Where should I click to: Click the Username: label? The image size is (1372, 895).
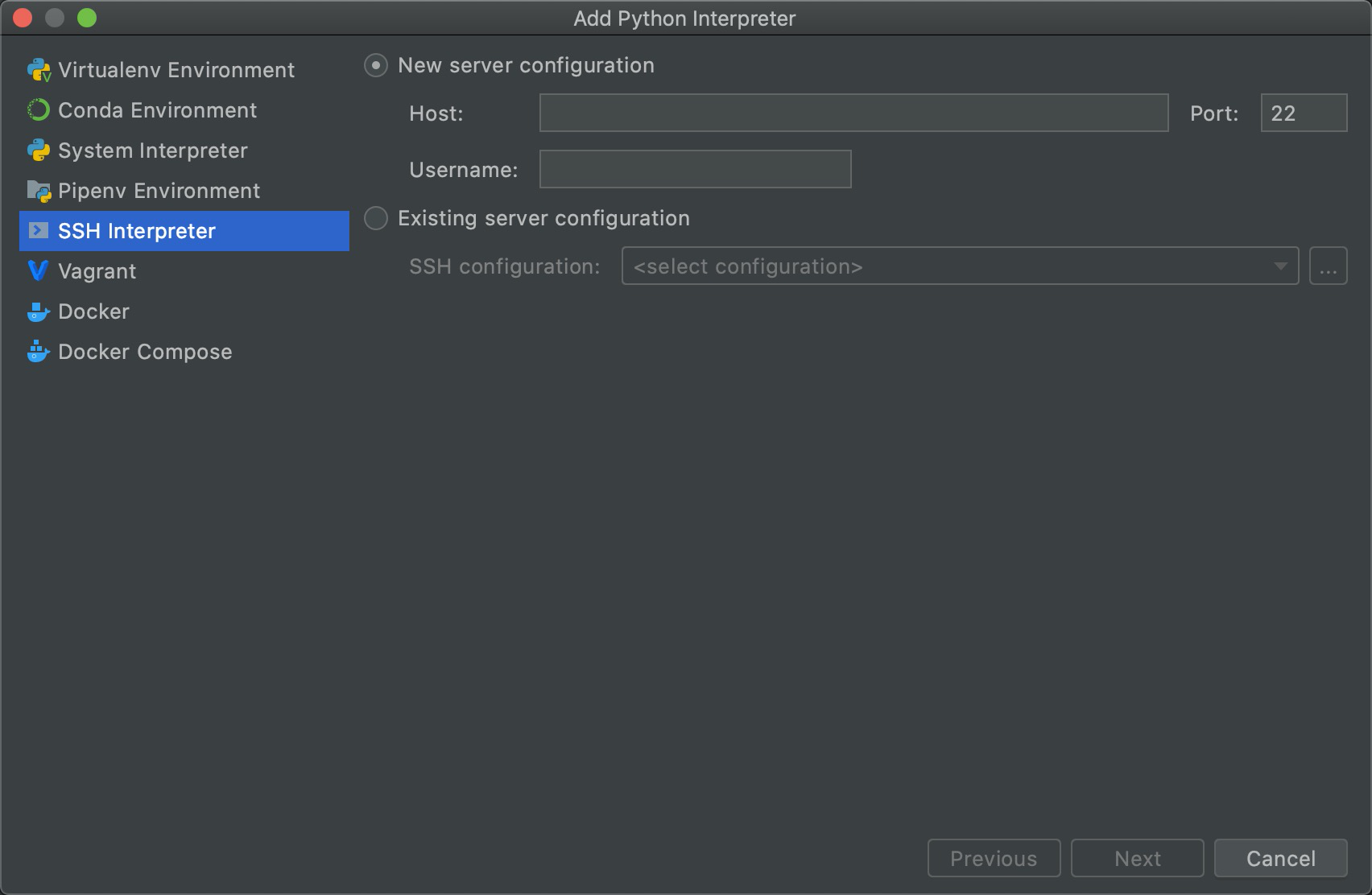(464, 170)
